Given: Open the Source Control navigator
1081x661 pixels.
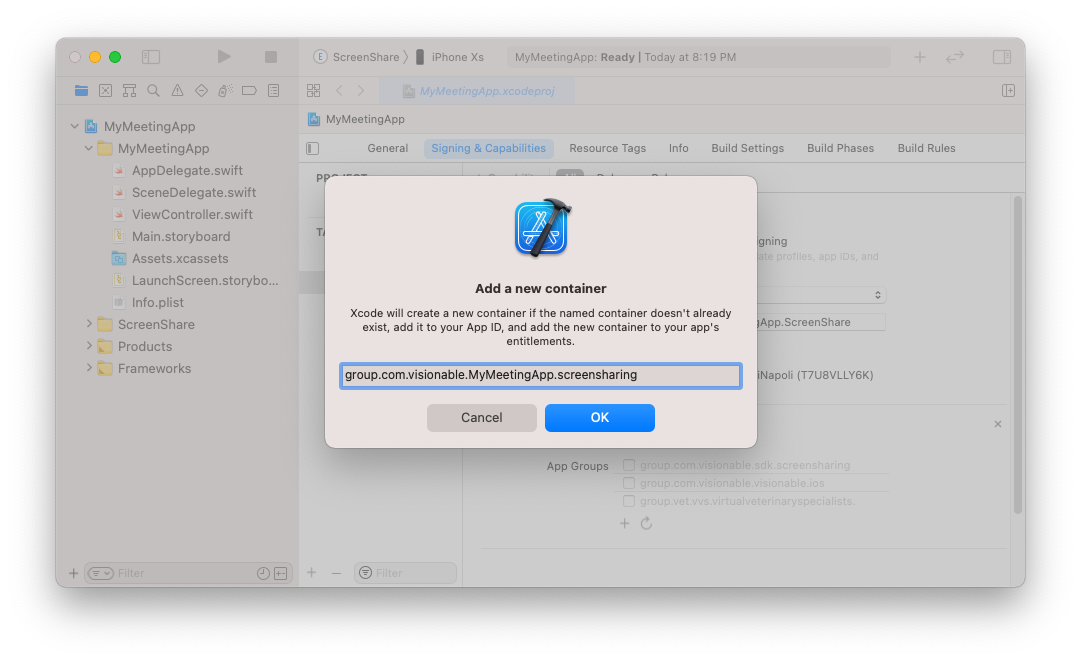Looking at the screenshot, I should 105,90.
